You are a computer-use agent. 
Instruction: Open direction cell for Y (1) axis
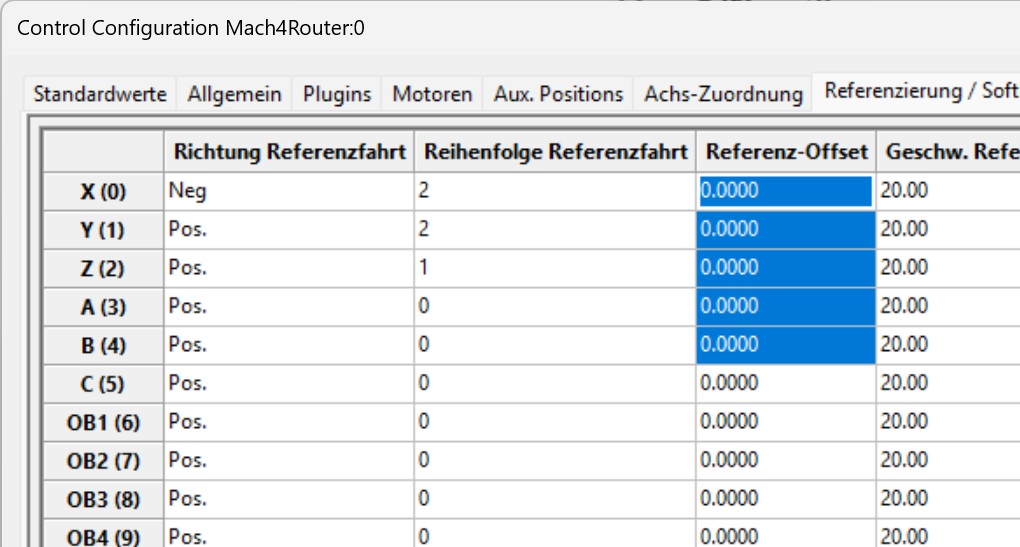click(x=289, y=229)
